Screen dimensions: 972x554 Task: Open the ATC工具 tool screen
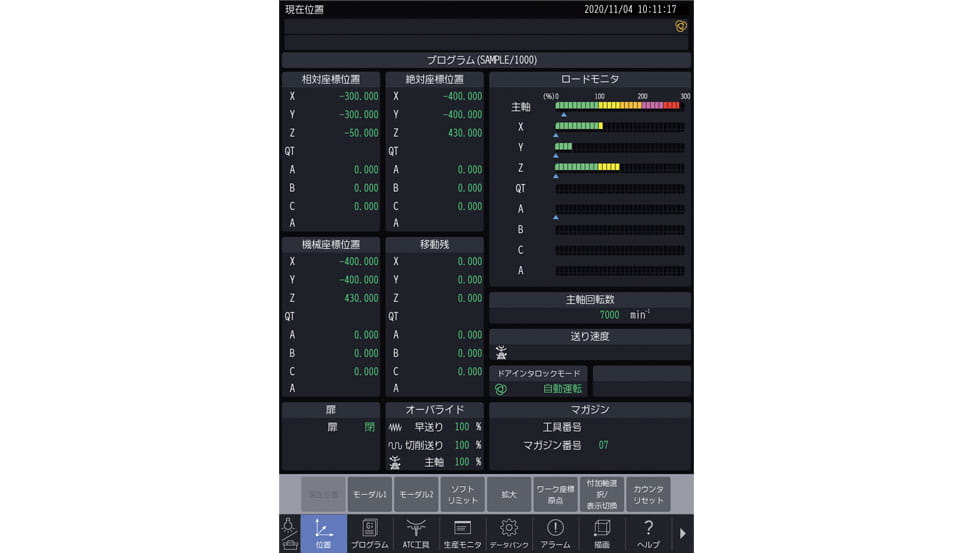pyautogui.click(x=416, y=533)
